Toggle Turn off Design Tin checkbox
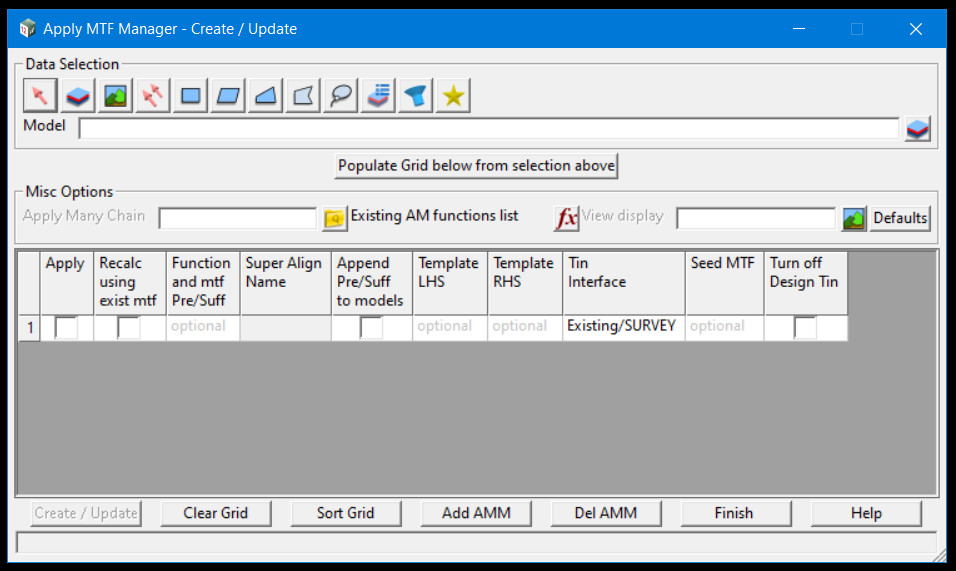Image resolution: width=956 pixels, height=571 pixels. (805, 327)
